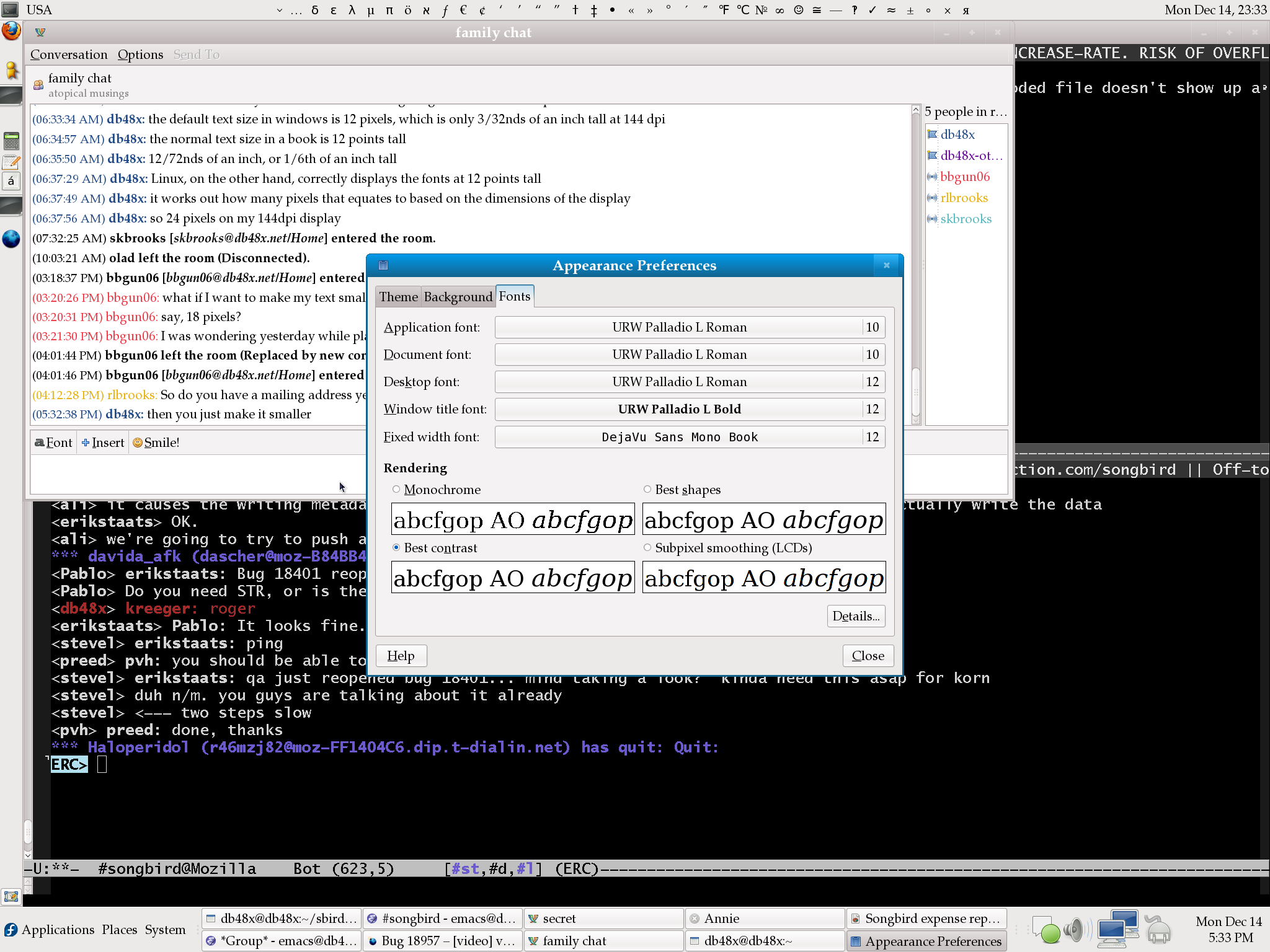Click the Best contrast font preview sample
1270x952 pixels.
(x=513, y=578)
